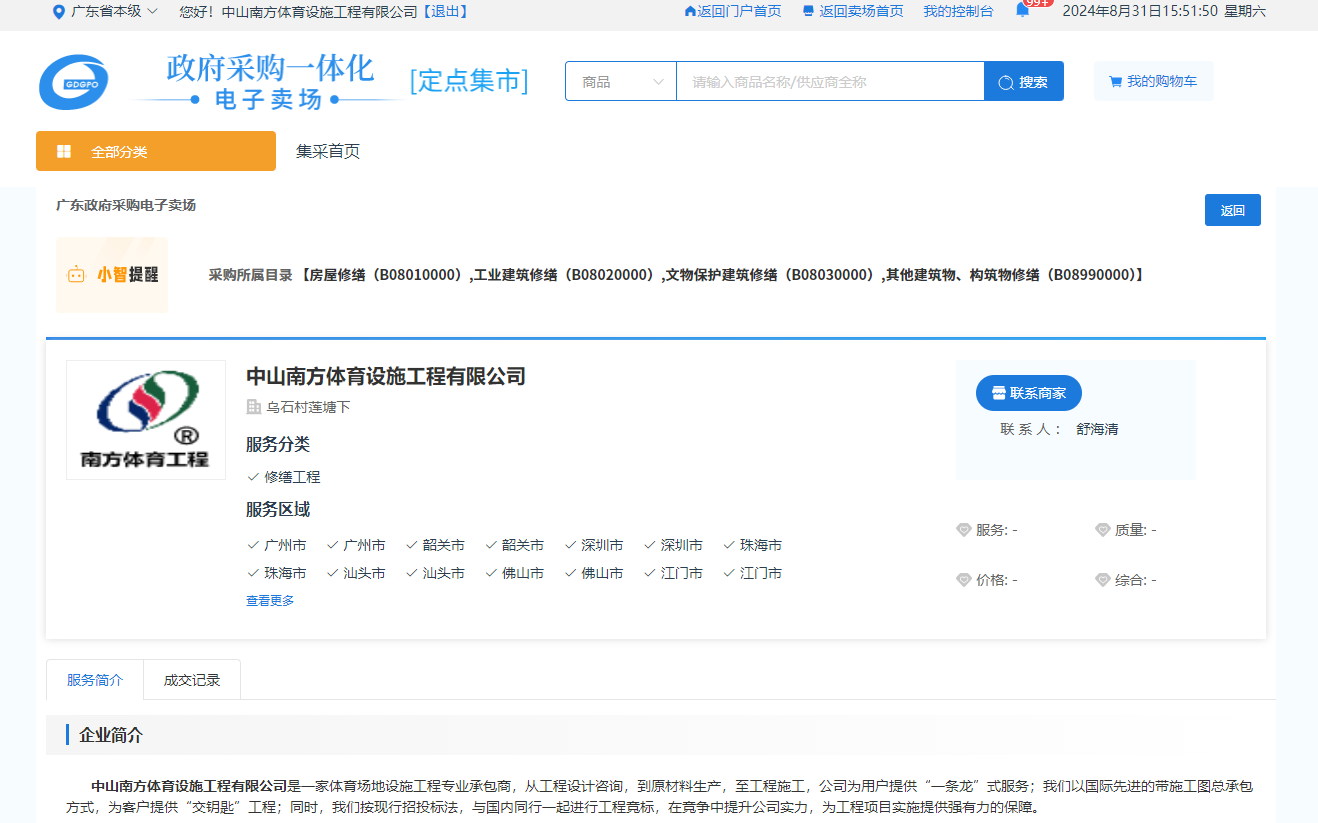Click the company title 中山南方体育设施工程有限公司
The height and width of the screenshot is (823, 1318).
tap(386, 376)
